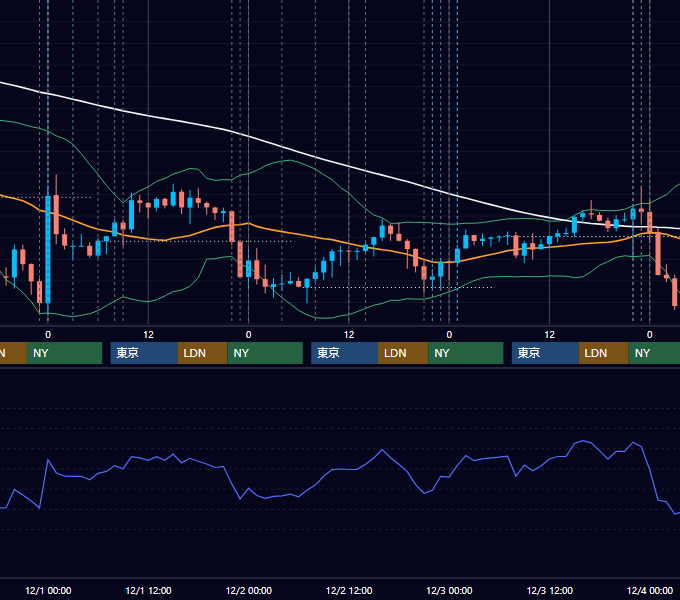Click the hour label 0 above 12/3 00:00
Image resolution: width=680 pixels, height=600 pixels.
click(449, 335)
